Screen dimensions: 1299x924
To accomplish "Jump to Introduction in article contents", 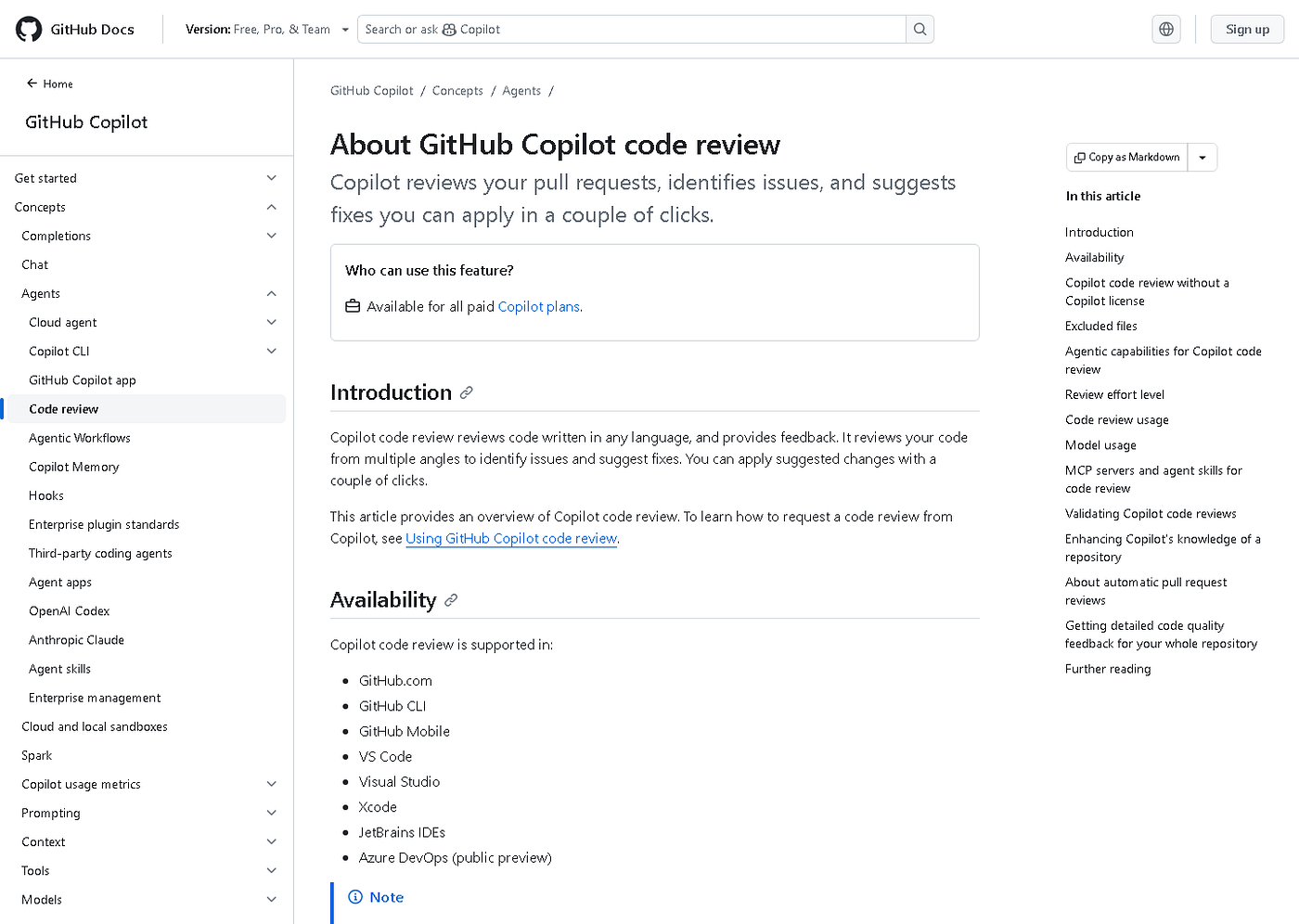I will coord(1100,232).
